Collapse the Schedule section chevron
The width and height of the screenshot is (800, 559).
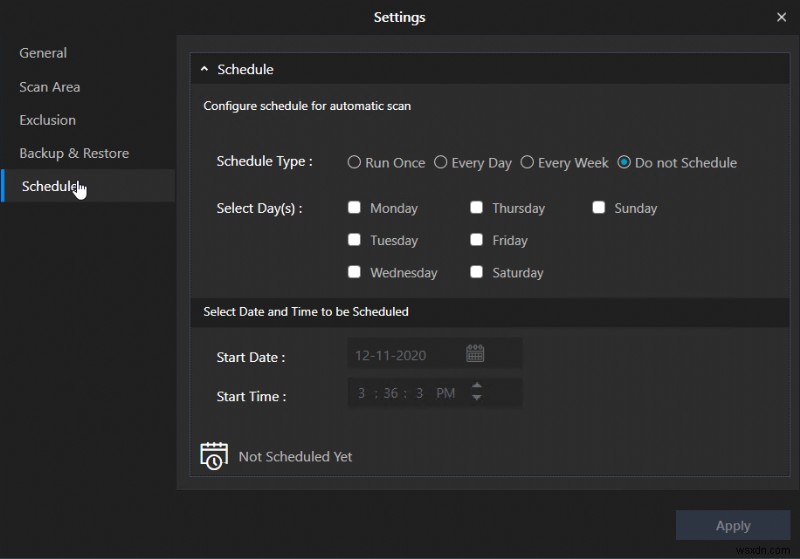click(x=204, y=69)
